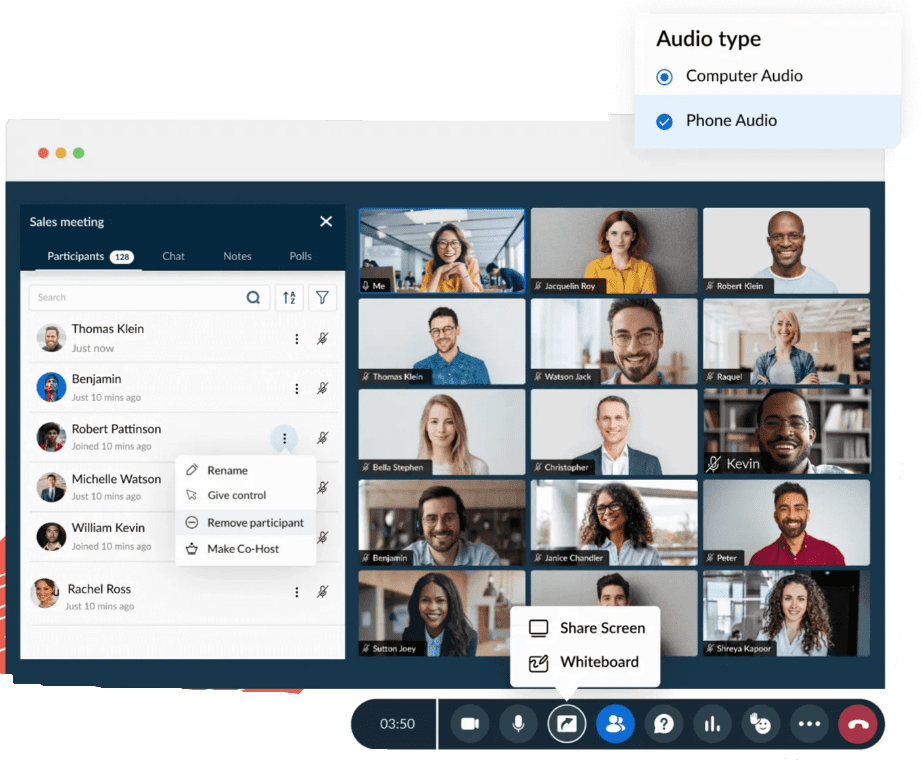This screenshot has height=760, width=922.
Task: Open Benjamin's three-dot options menu
Action: 296,388
